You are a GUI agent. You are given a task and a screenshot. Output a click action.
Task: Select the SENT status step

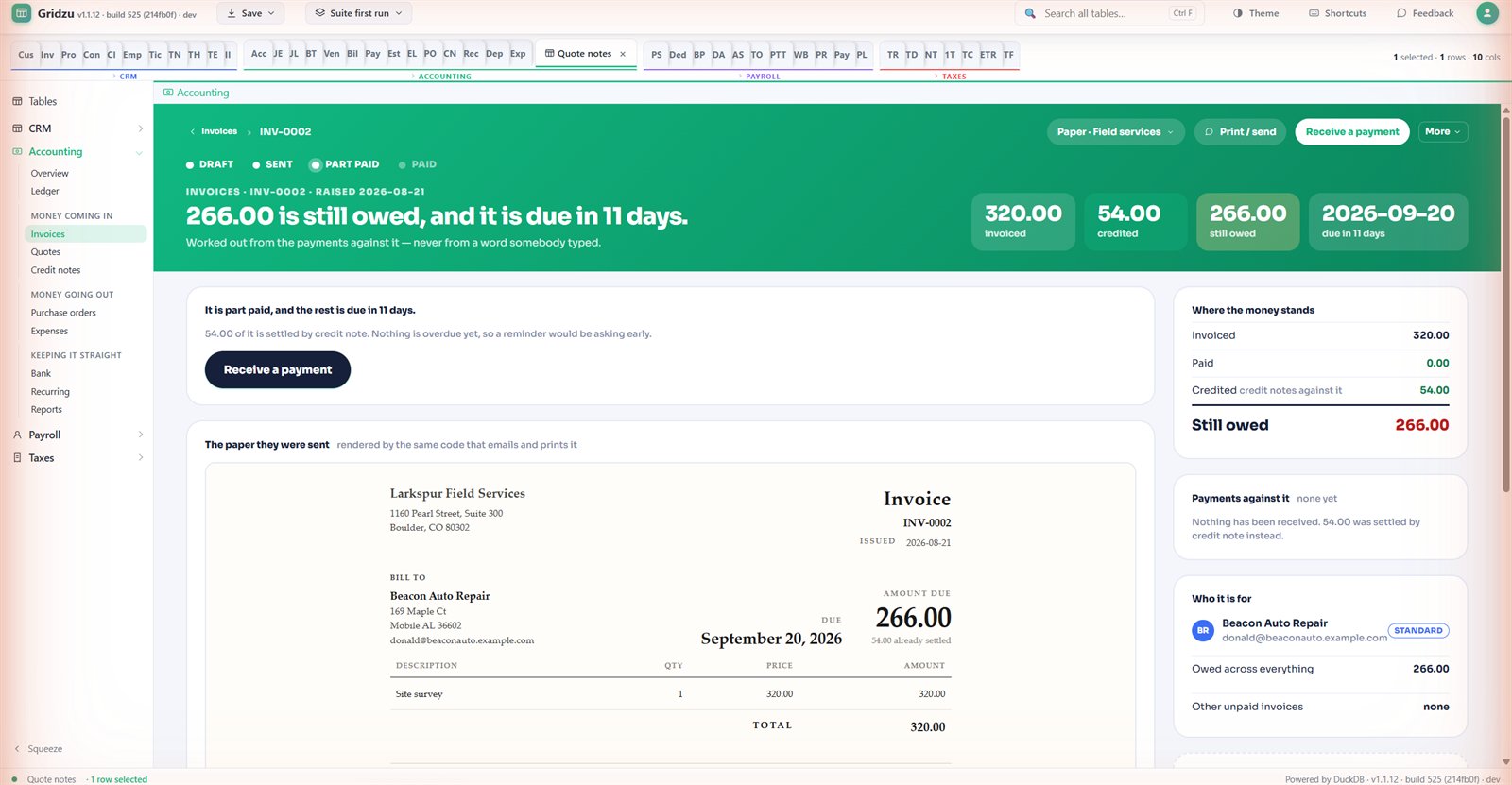coord(272,164)
